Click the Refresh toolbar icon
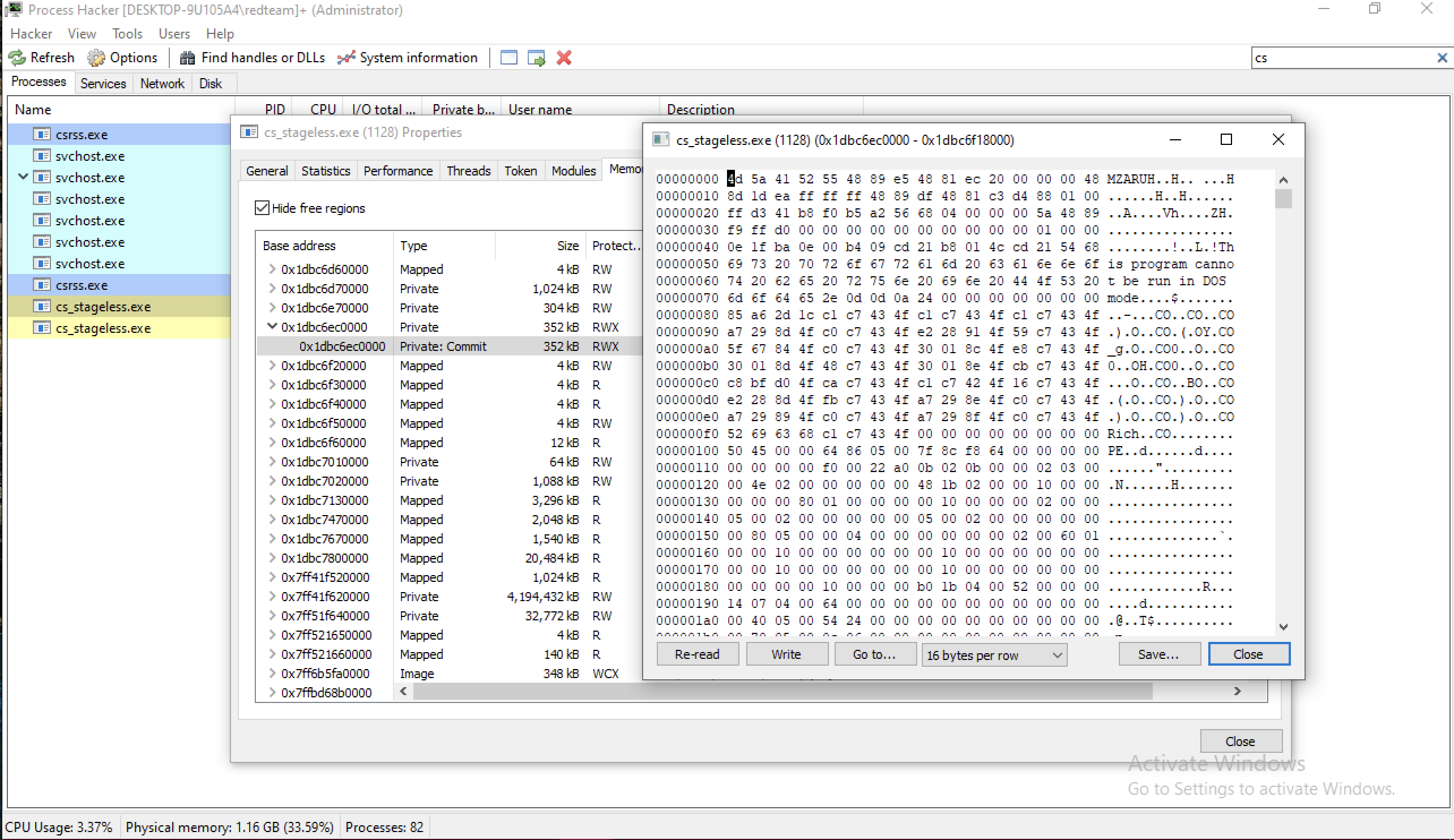1454x840 pixels. (17, 58)
